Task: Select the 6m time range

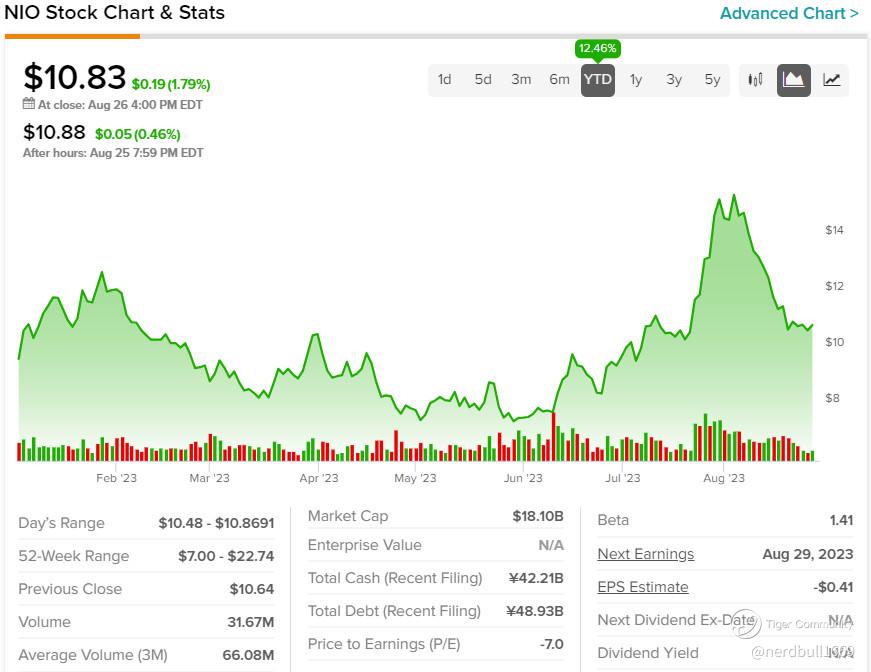Action: [559, 80]
